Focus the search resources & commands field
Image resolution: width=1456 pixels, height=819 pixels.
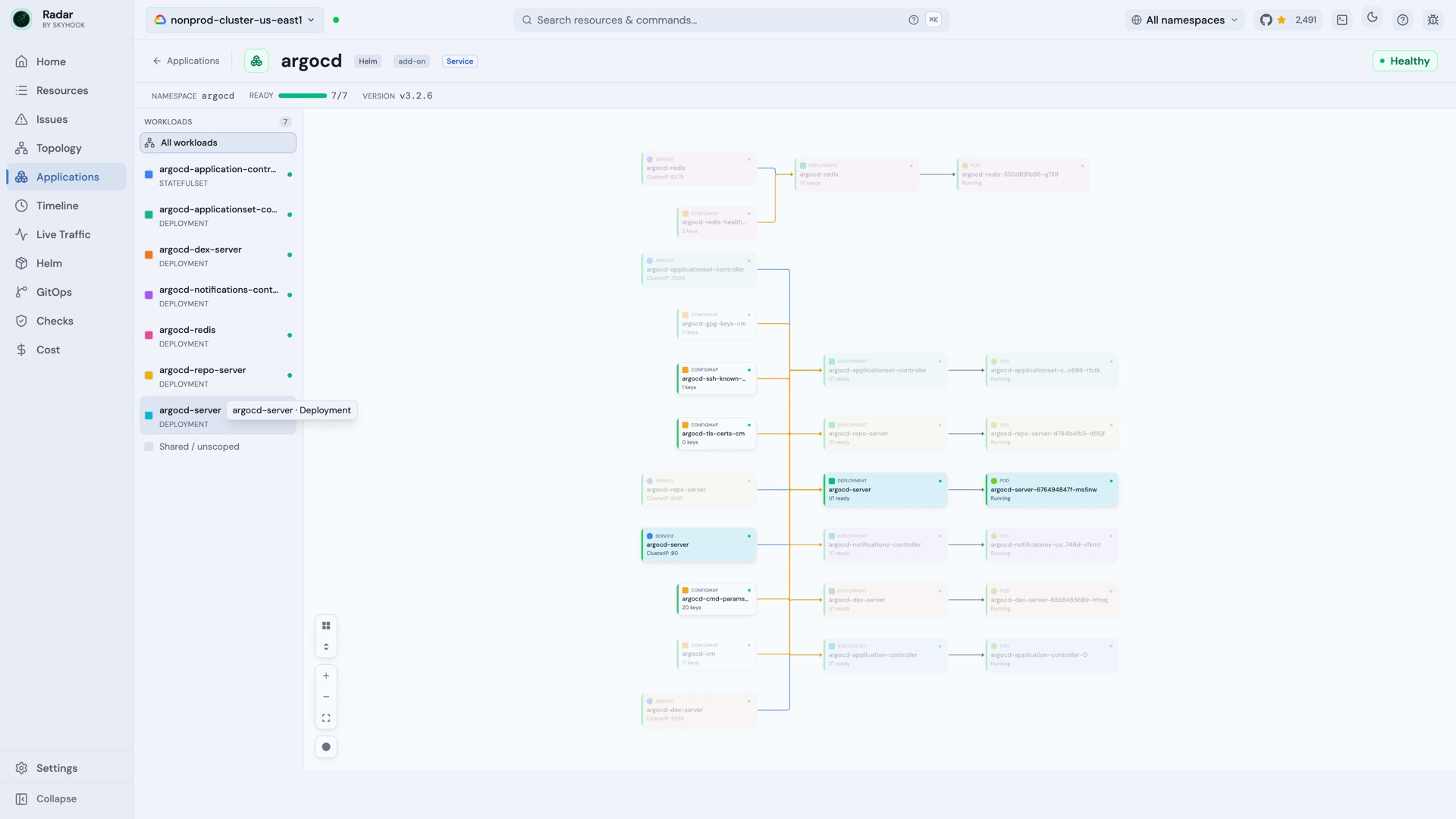(731, 20)
